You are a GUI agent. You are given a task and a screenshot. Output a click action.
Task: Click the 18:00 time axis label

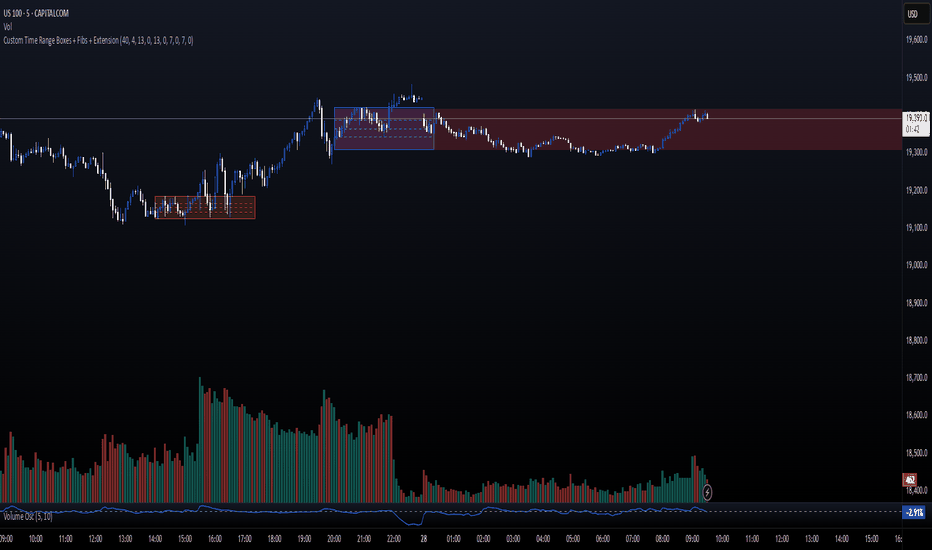coord(274,539)
